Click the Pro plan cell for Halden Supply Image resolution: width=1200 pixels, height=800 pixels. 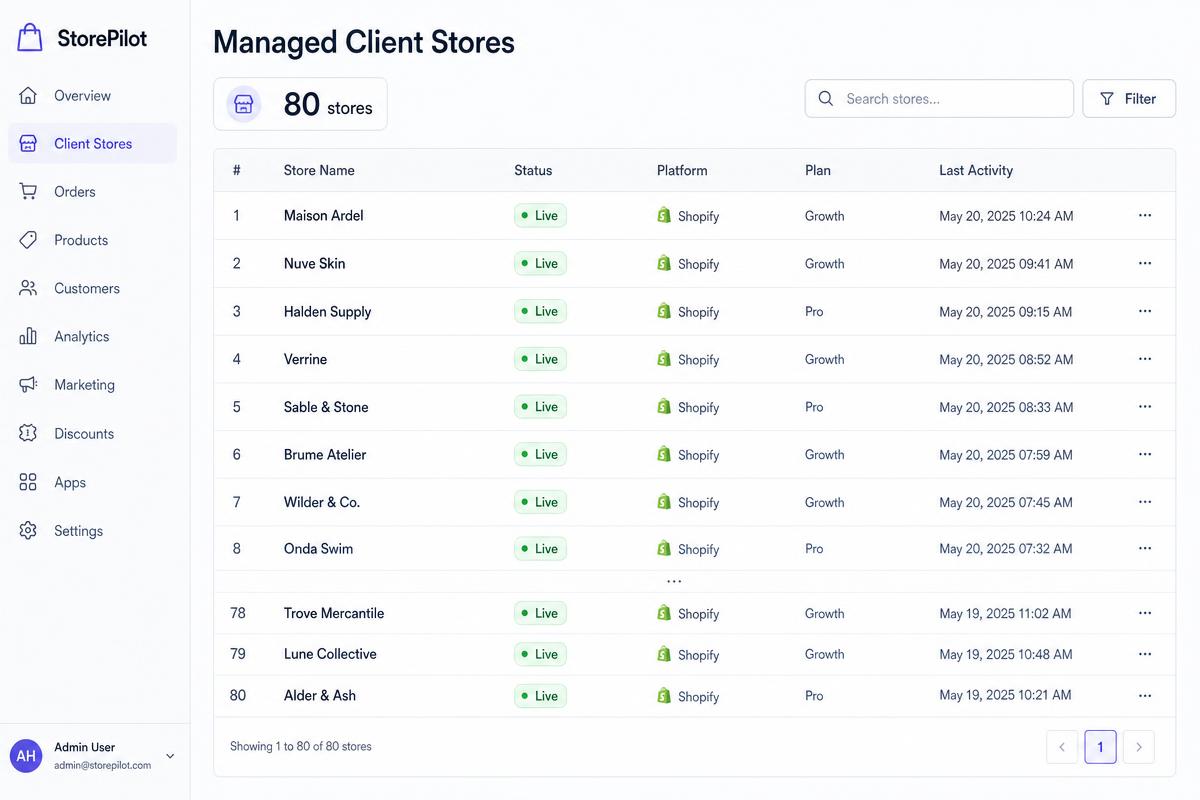pos(814,311)
